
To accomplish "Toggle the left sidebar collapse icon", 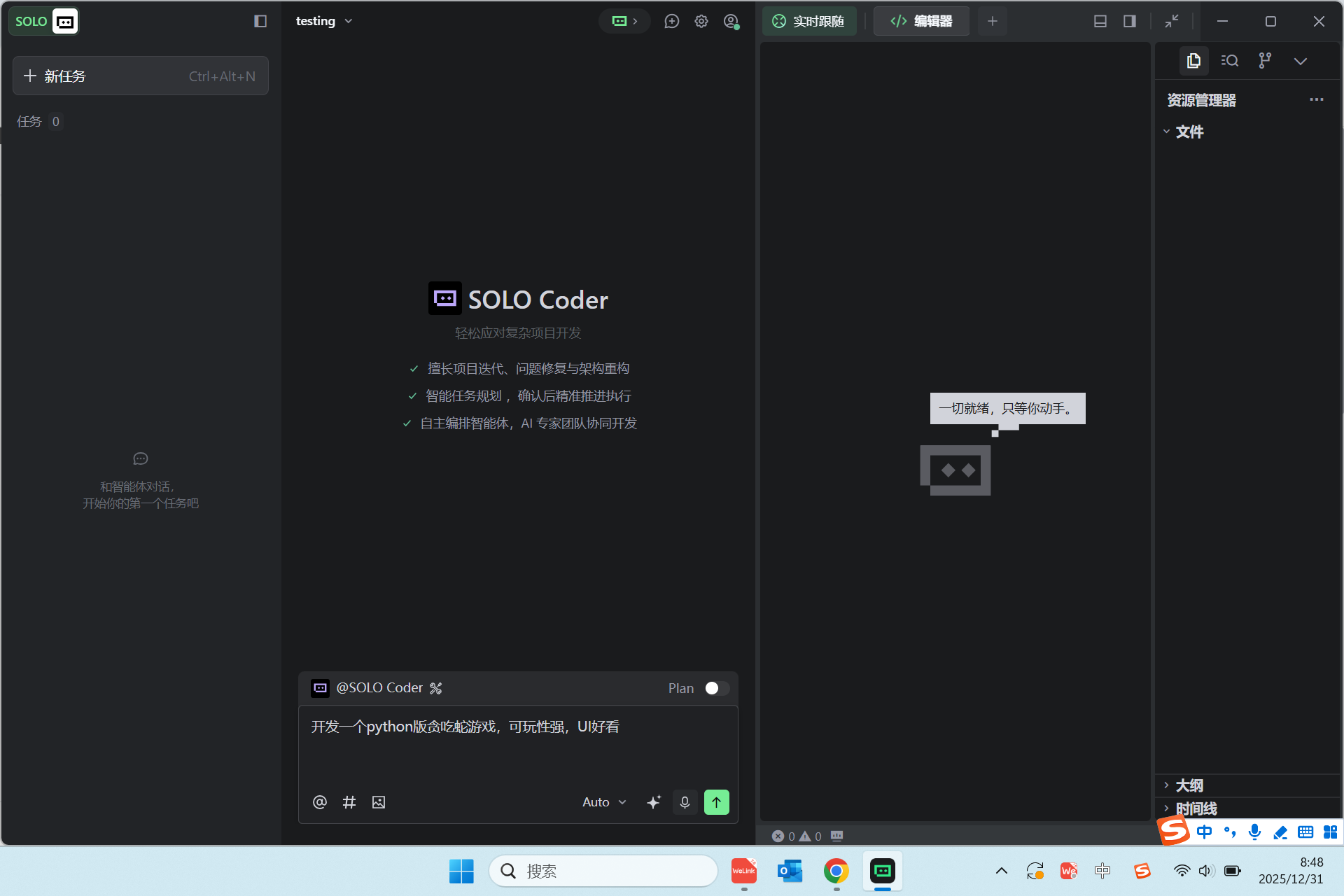I will click(x=260, y=21).
